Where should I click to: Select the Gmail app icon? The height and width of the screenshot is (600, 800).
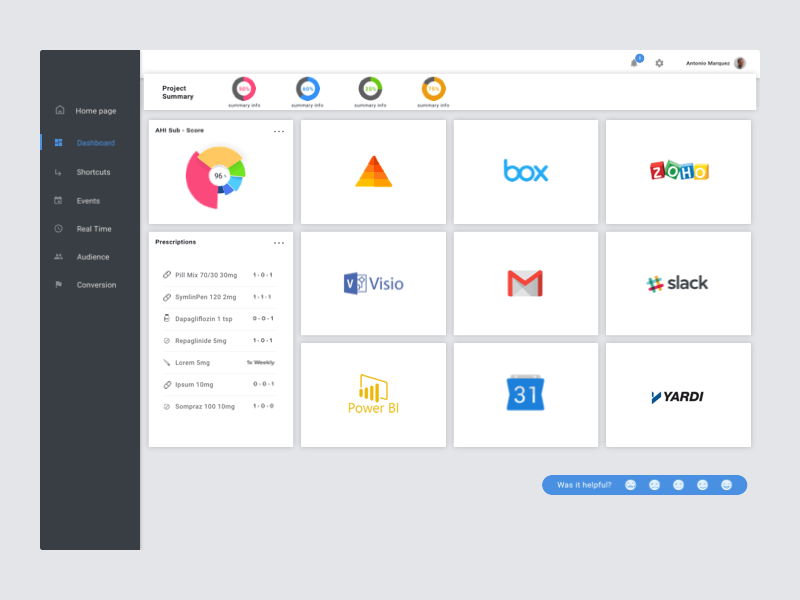525,283
